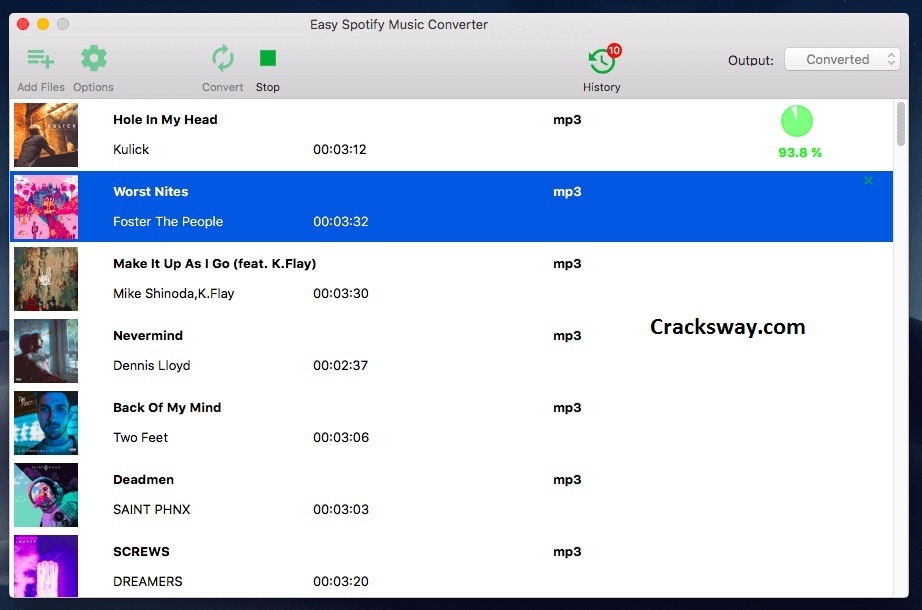Click the red 10 badge on History
The height and width of the screenshot is (610, 922).
point(614,50)
